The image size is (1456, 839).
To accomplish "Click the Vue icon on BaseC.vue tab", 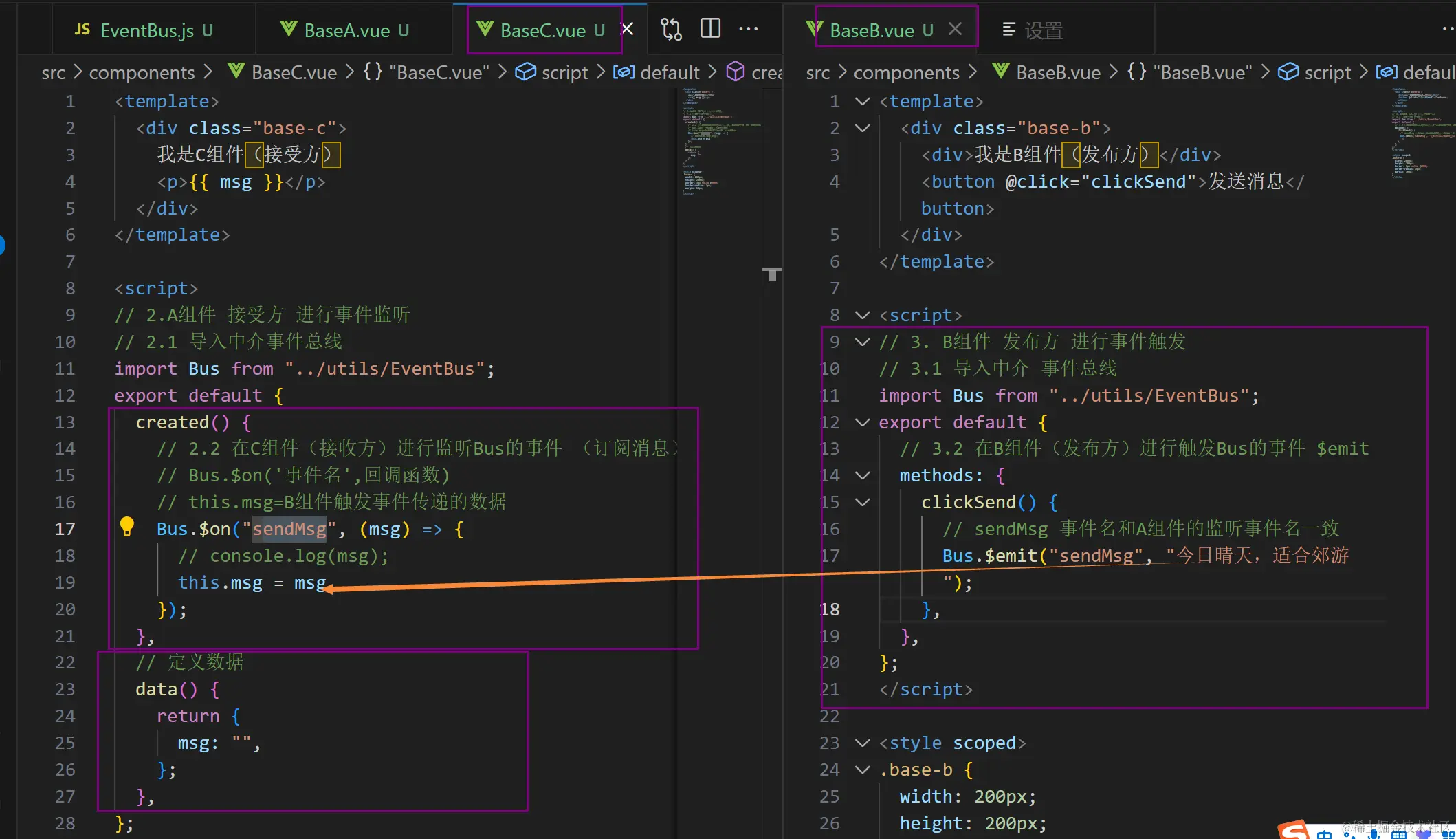I will tap(485, 30).
